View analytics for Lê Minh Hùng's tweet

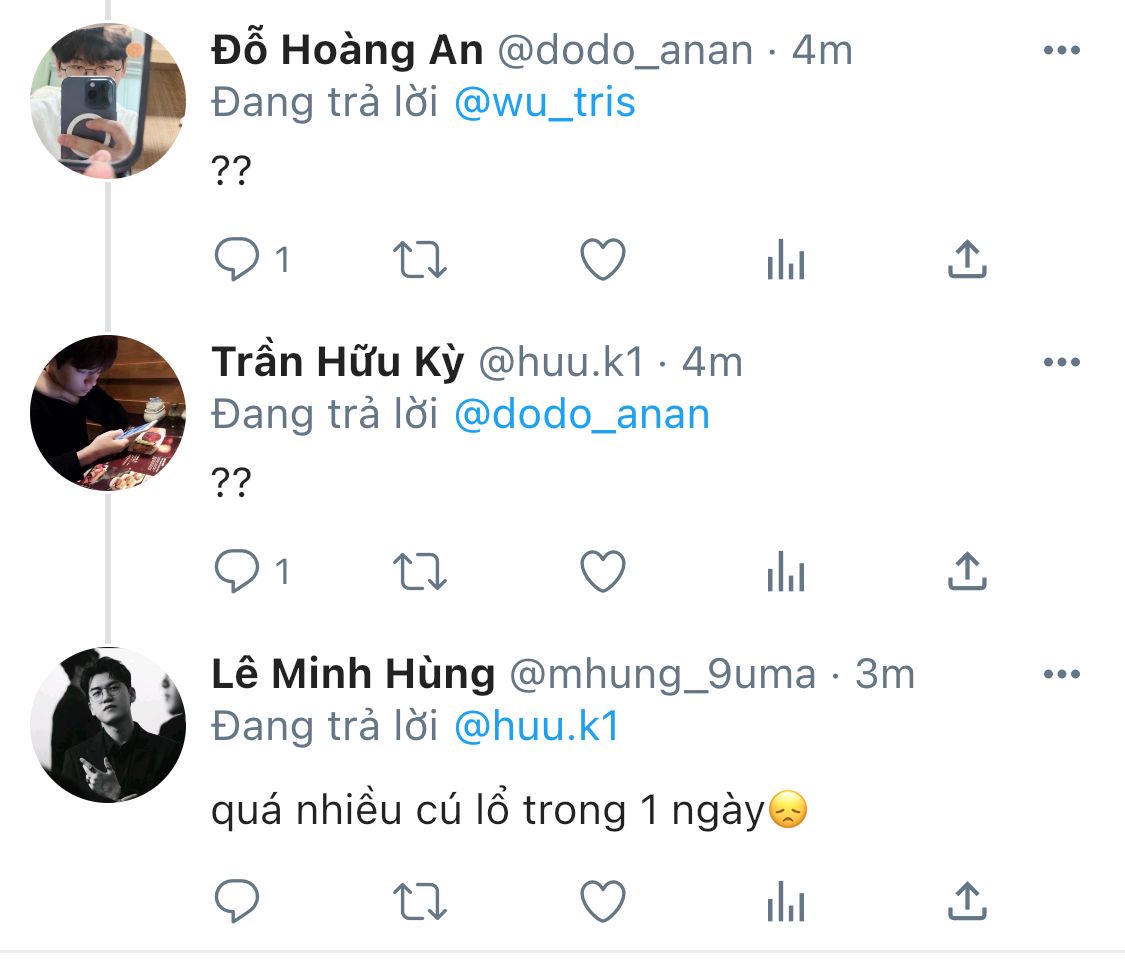pos(785,904)
